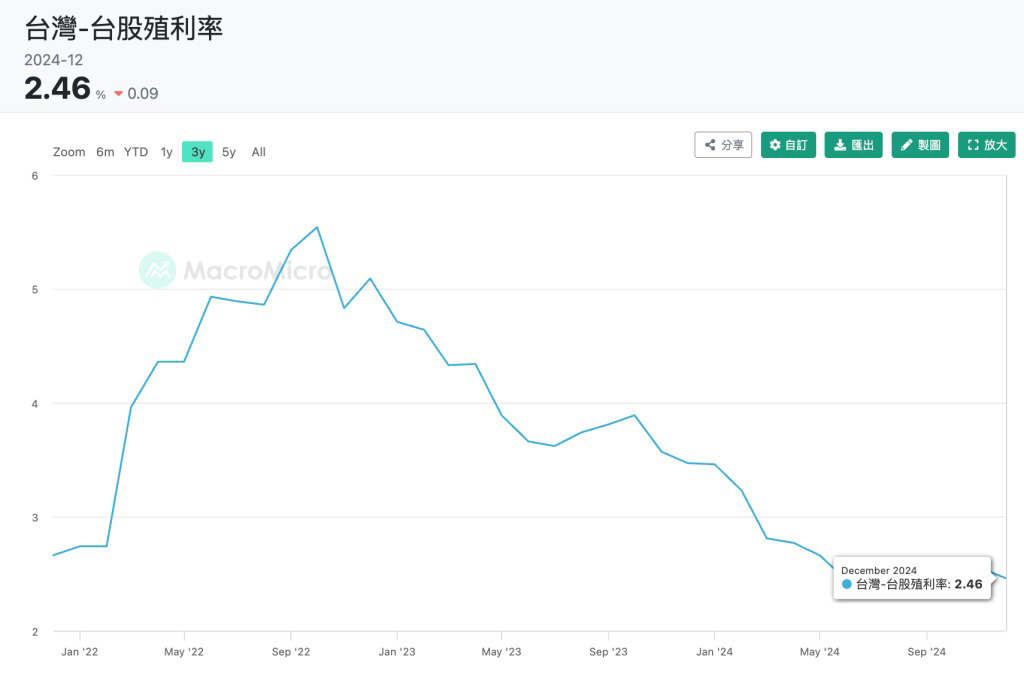Click the 2.46 current value figure
This screenshot has width=1024, height=680.
coord(57,88)
